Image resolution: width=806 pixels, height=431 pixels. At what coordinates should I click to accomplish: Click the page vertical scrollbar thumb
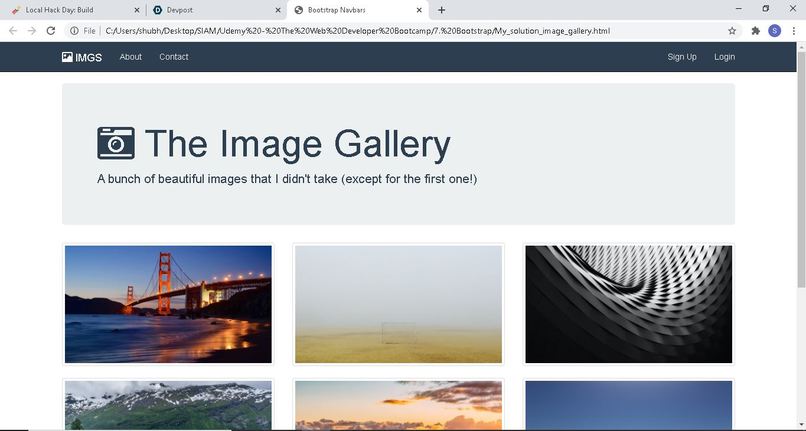[801, 170]
